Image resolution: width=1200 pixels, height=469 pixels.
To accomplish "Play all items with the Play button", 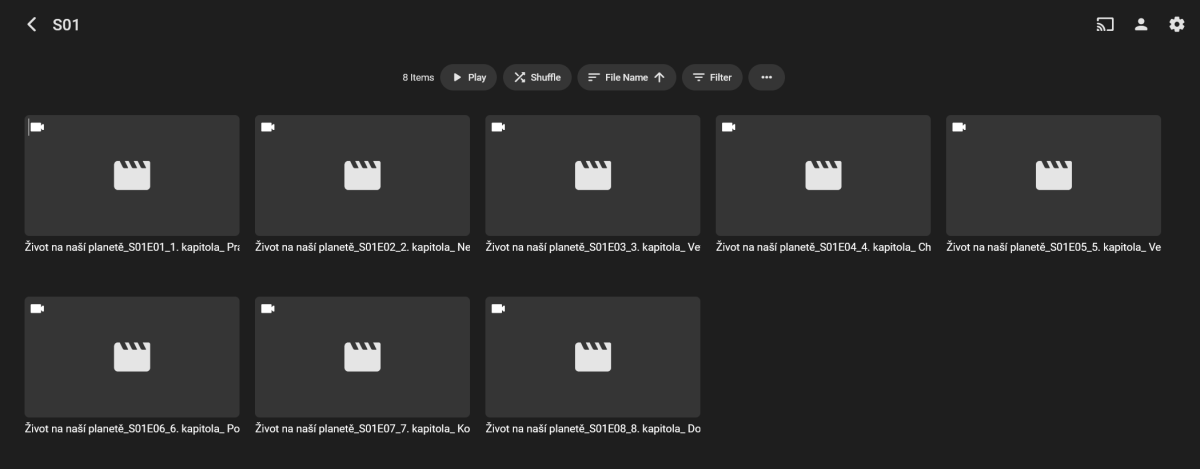I will click(x=469, y=77).
